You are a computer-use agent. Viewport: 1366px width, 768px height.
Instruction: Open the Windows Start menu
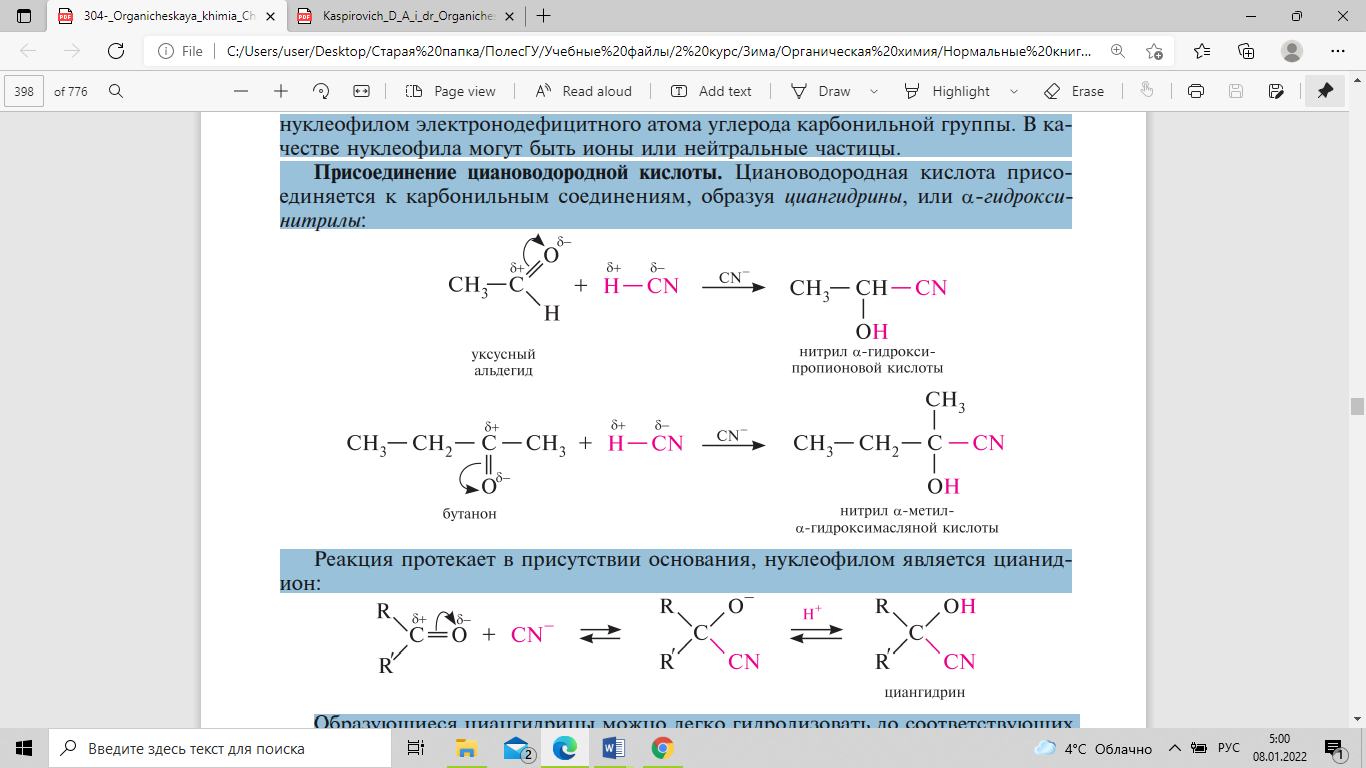pos(24,748)
